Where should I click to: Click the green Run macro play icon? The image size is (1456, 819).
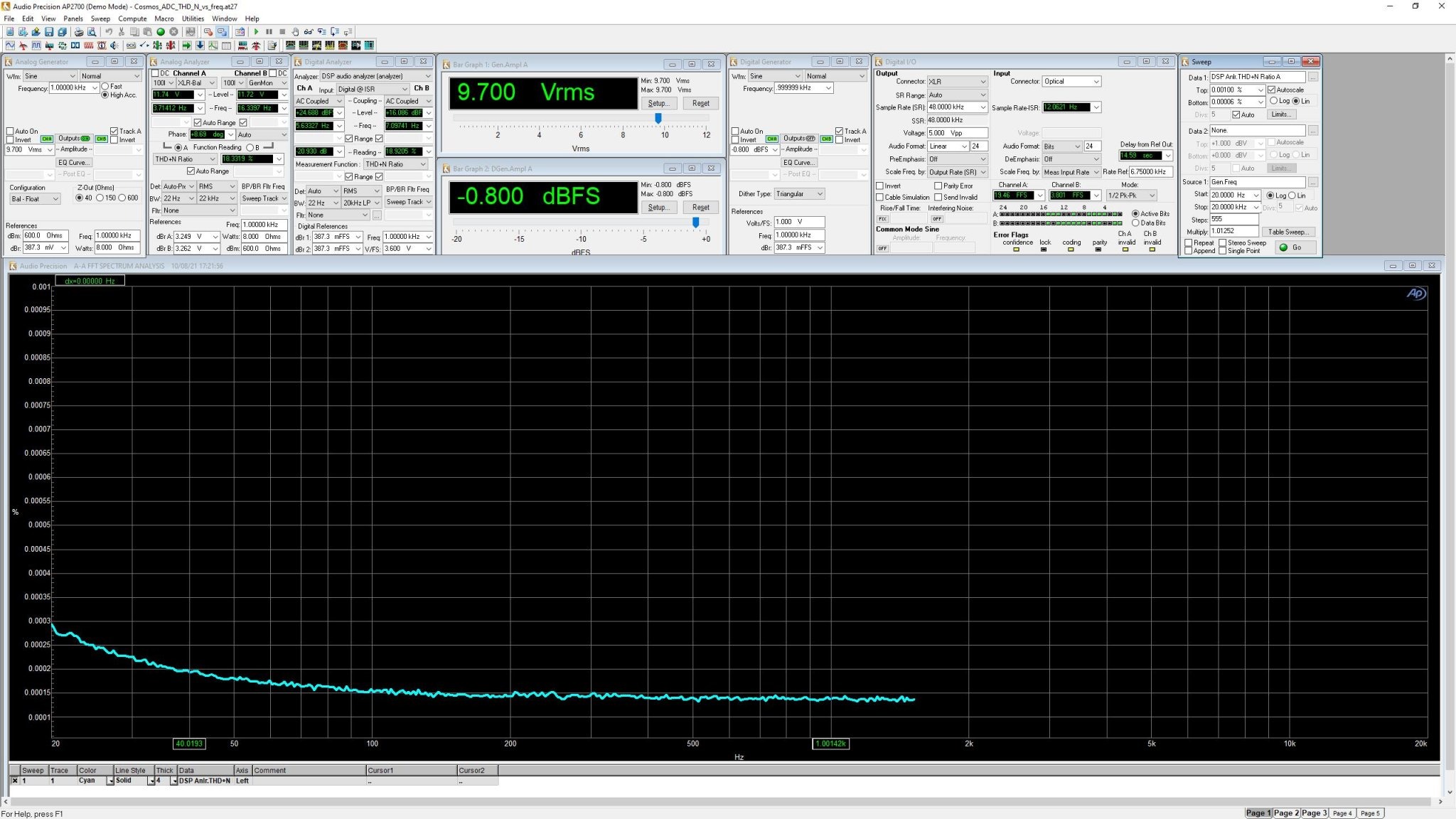256,31
